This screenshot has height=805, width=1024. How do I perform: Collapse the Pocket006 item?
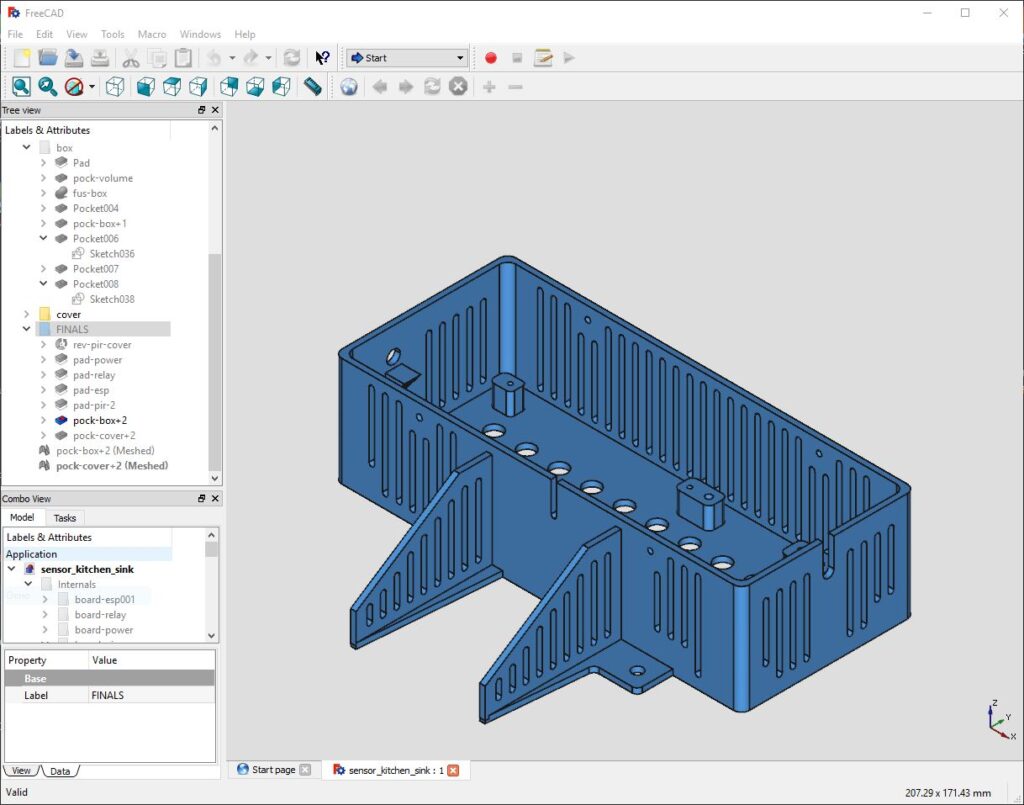point(43,238)
